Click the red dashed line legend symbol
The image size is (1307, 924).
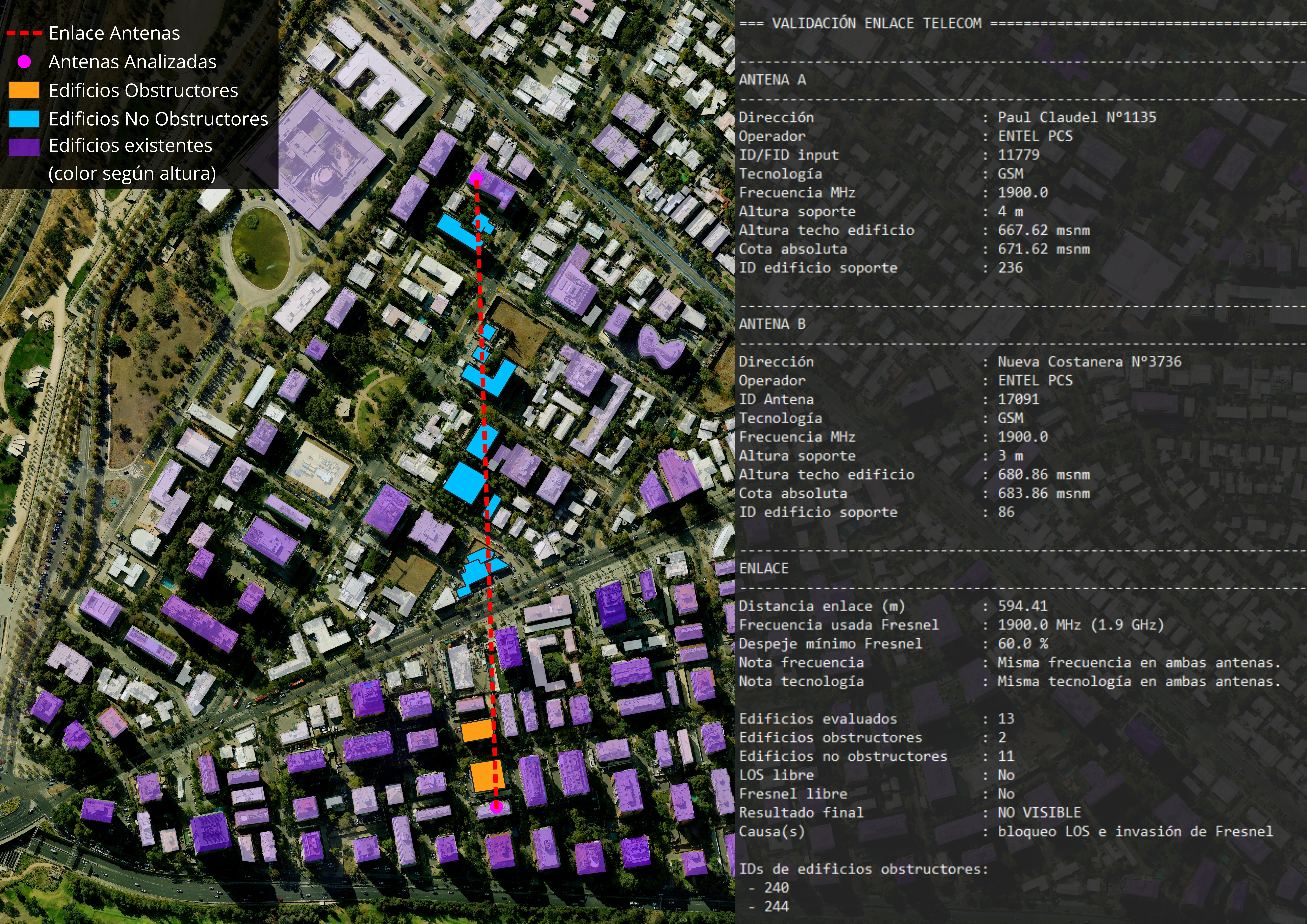pos(24,33)
